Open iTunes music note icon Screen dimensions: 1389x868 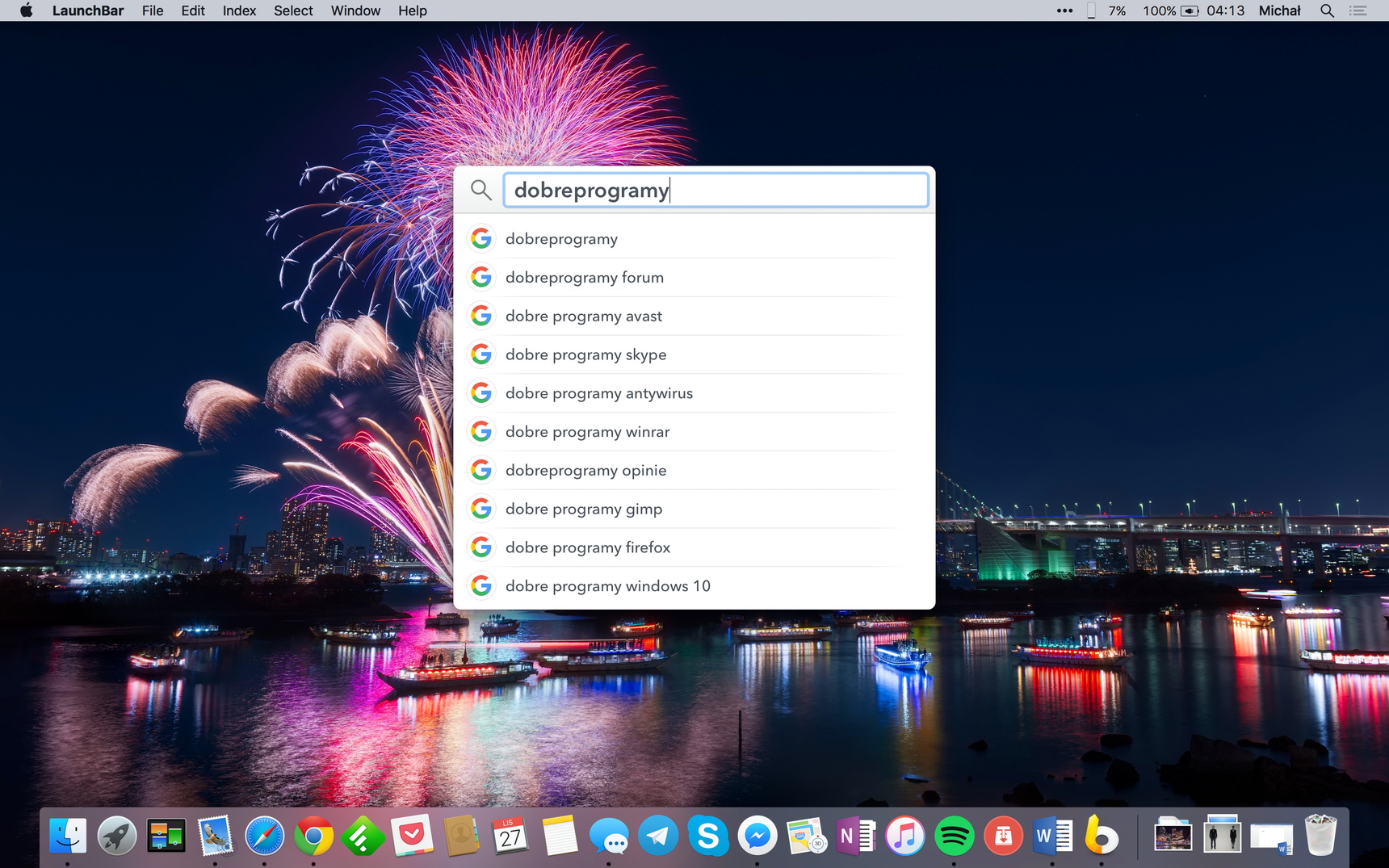904,836
